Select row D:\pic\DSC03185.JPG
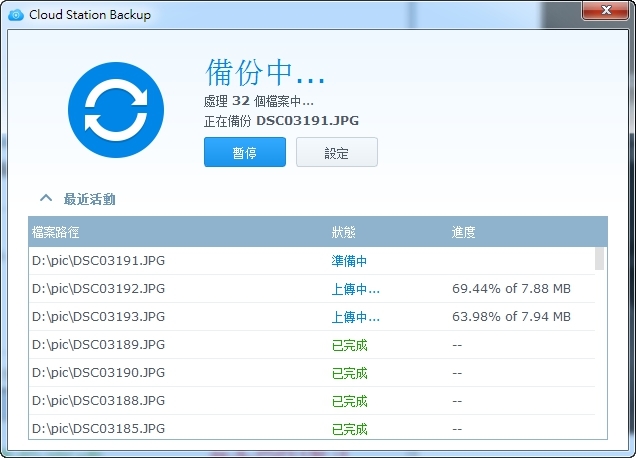This screenshot has width=636, height=458. coord(312,427)
